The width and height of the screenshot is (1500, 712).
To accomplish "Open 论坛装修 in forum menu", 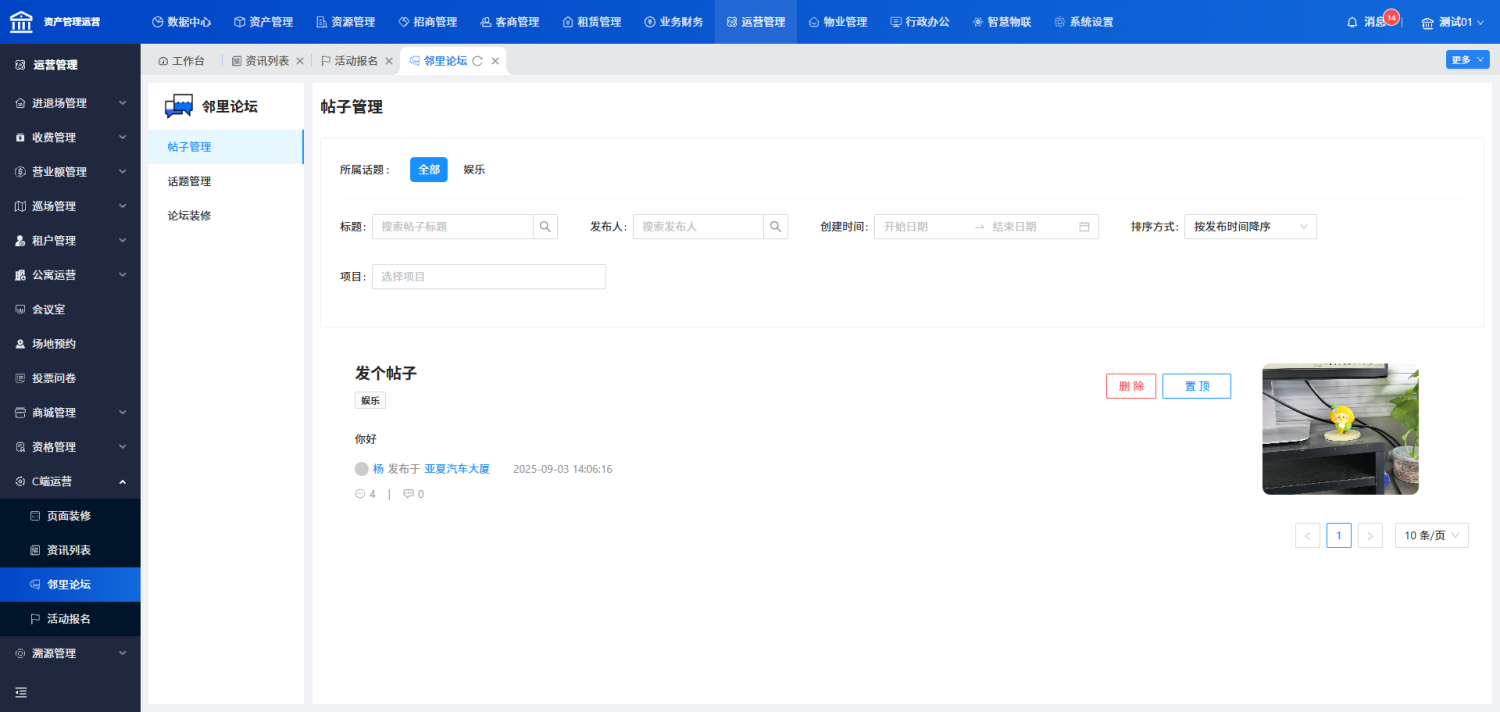I will point(226,216).
